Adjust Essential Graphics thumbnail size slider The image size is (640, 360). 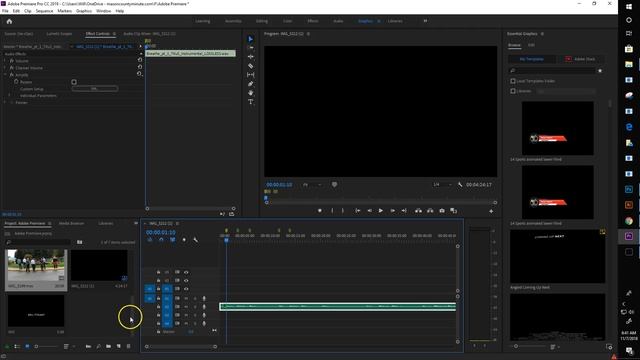tap(529, 346)
